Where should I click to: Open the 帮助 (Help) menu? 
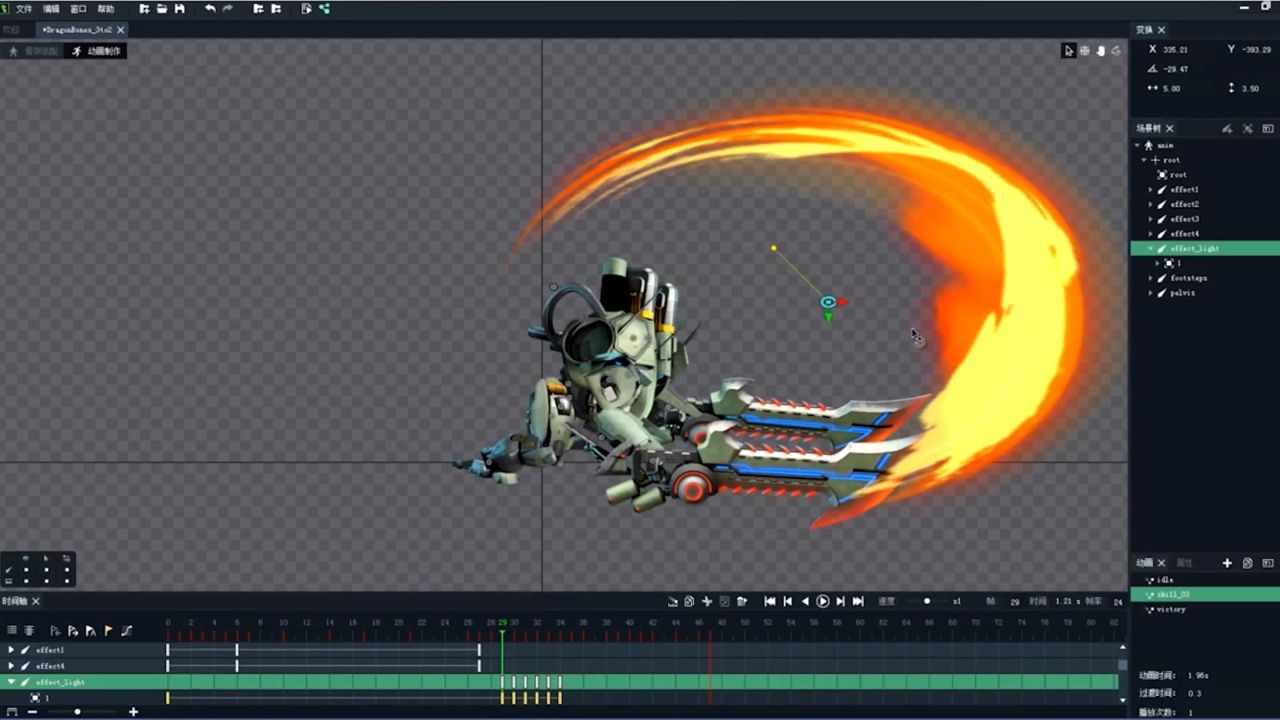point(105,9)
